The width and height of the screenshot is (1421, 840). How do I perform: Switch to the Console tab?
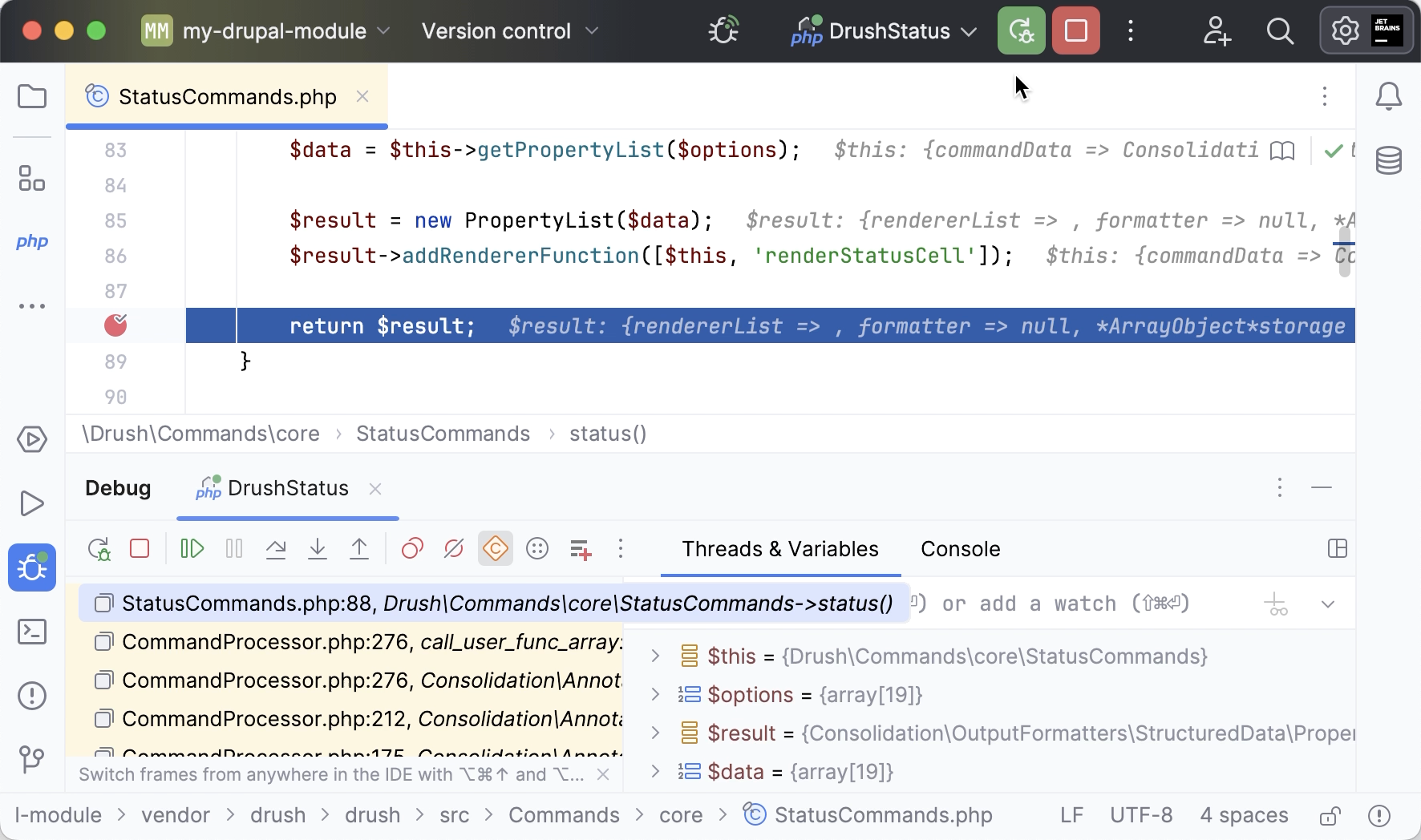960,549
